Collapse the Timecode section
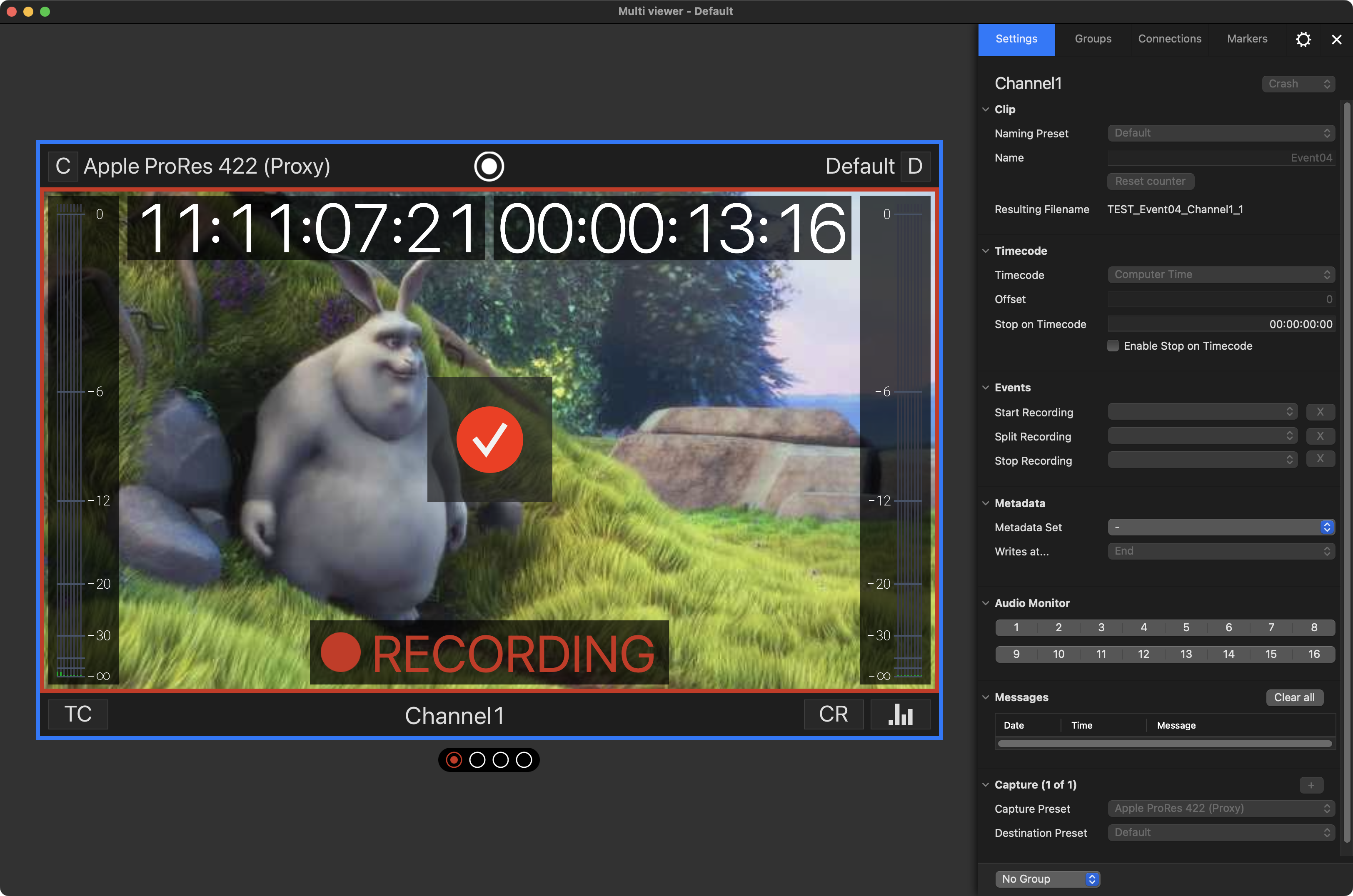The image size is (1353, 896). tap(986, 251)
